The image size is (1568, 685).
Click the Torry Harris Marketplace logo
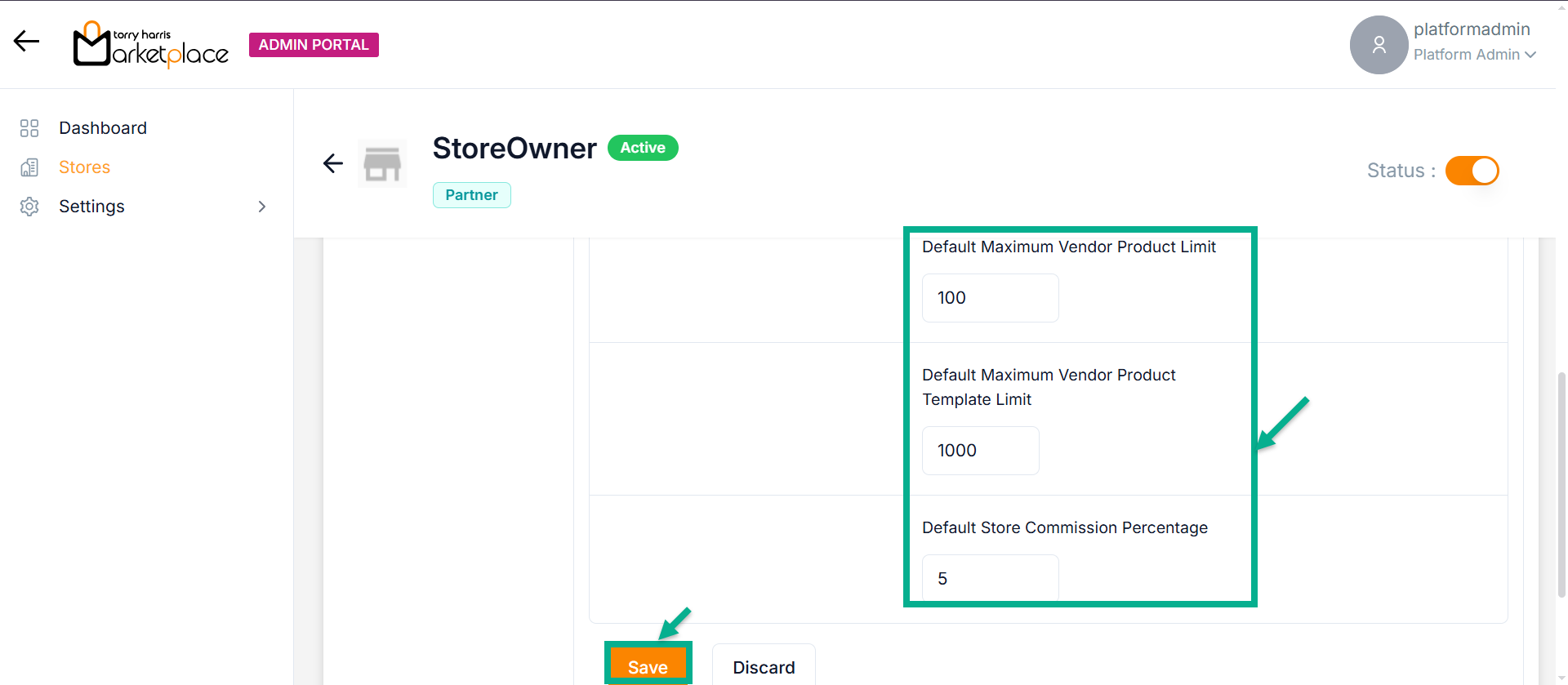pos(151,45)
